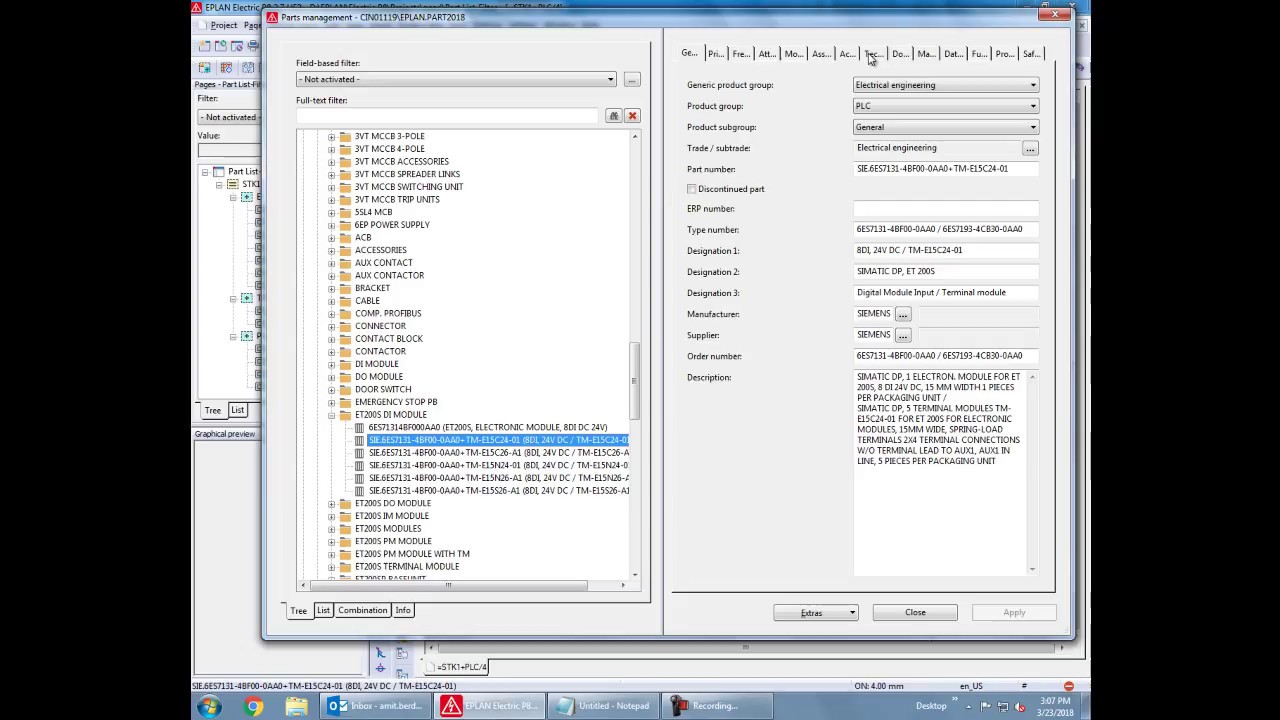The height and width of the screenshot is (720, 1280).
Task: Switch to the Tec... tab
Action: [x=873, y=54]
